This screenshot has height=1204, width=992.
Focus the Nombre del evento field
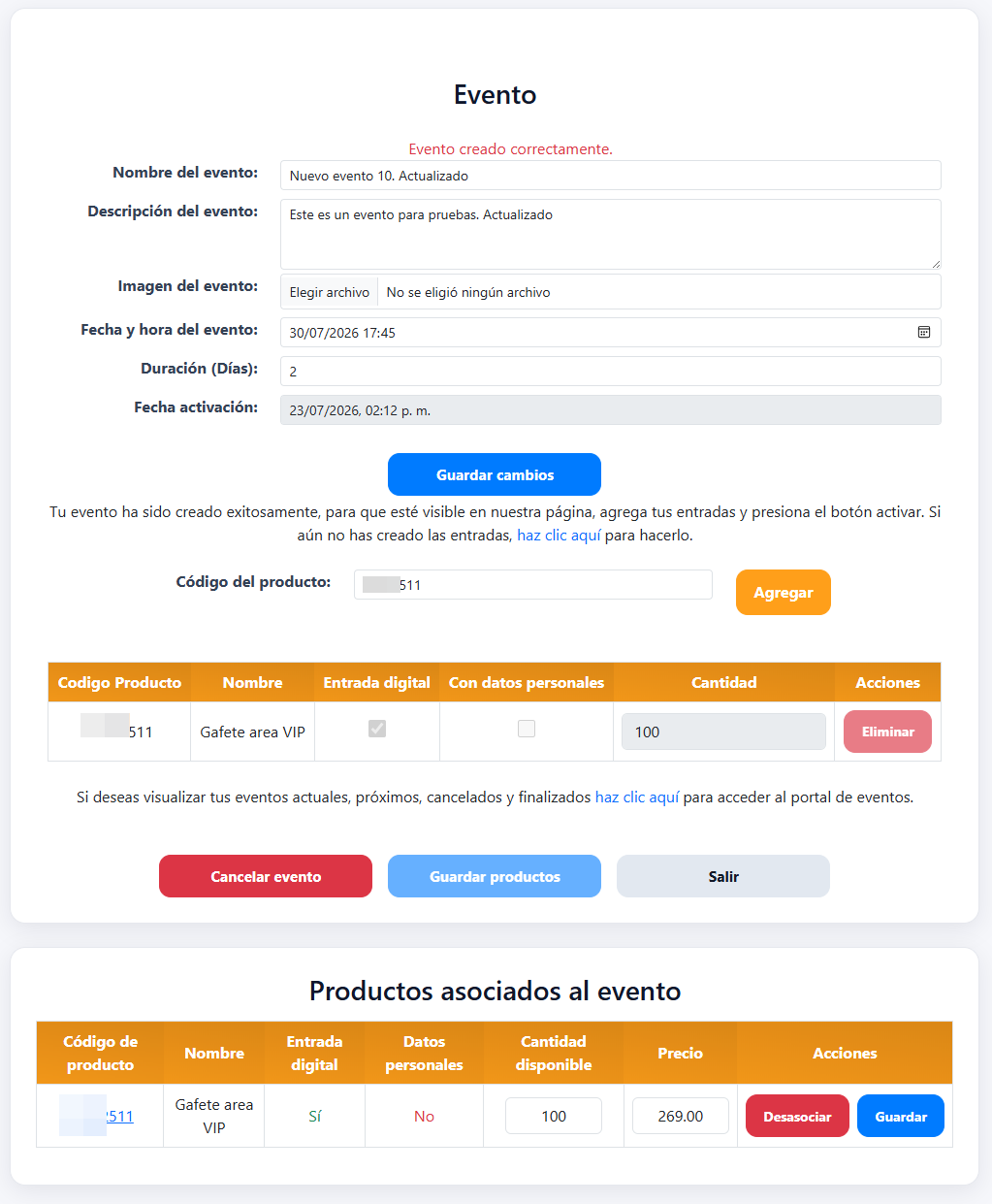click(x=611, y=176)
